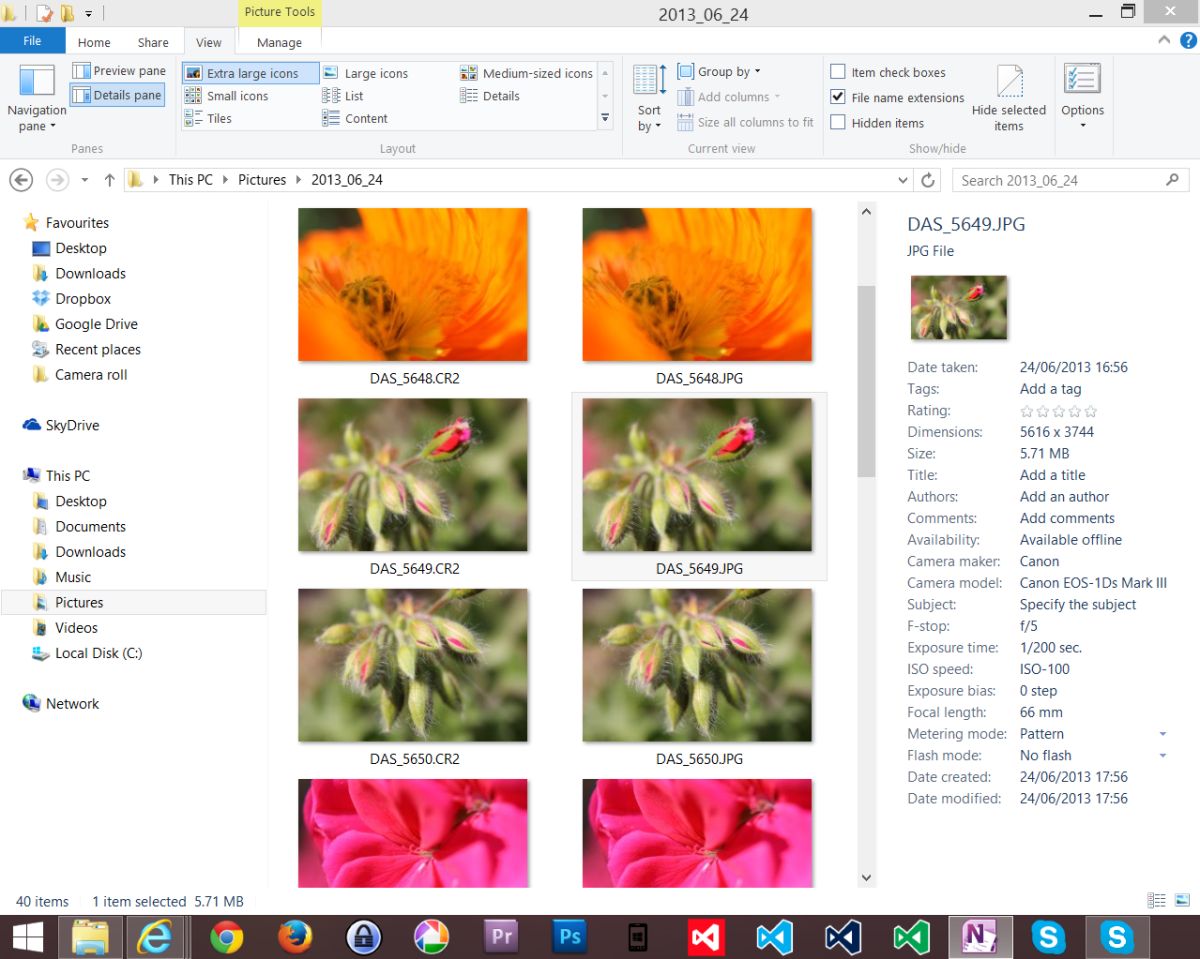Viewport: 1200px width, 959px height.
Task: Open Premiere Pro from the taskbar
Action: point(500,937)
